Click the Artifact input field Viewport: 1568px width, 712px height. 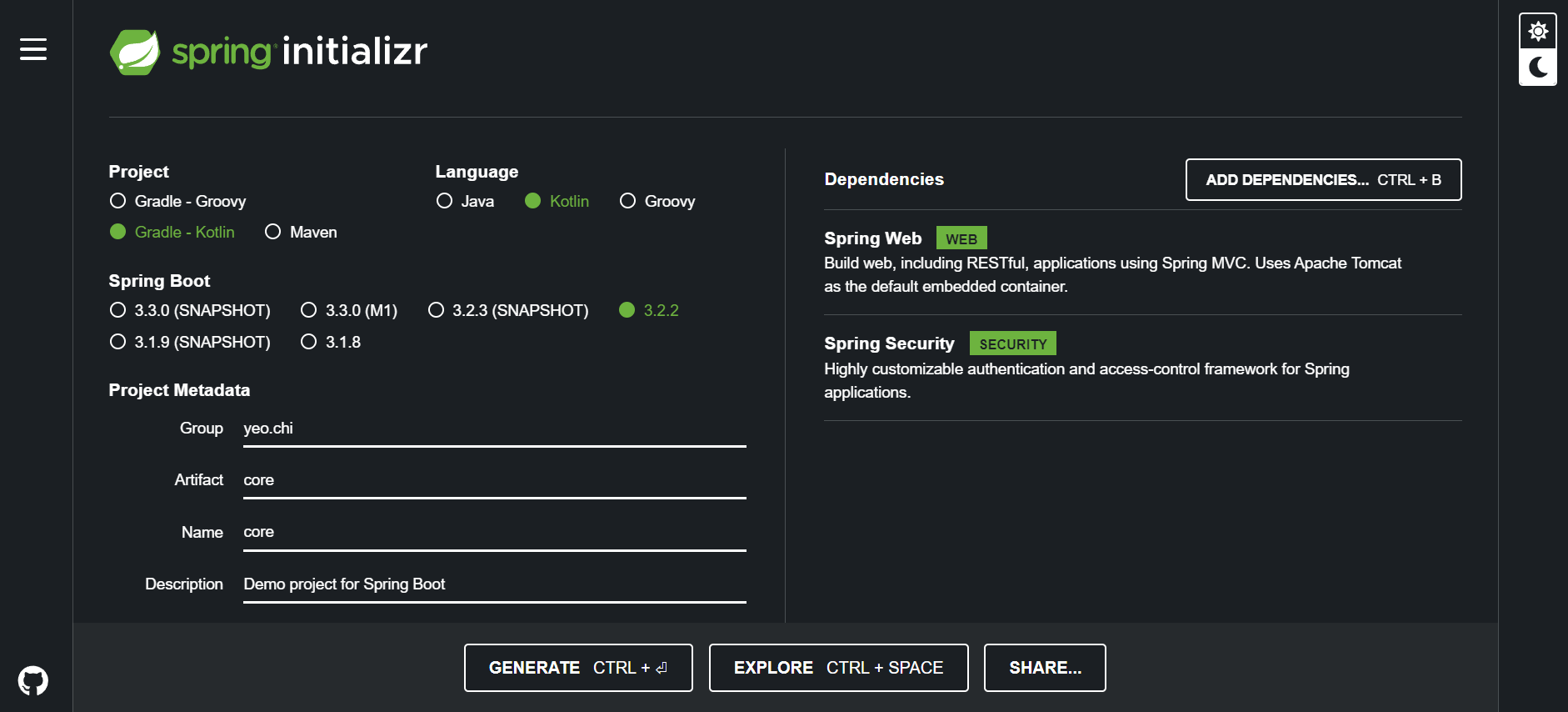(x=495, y=480)
